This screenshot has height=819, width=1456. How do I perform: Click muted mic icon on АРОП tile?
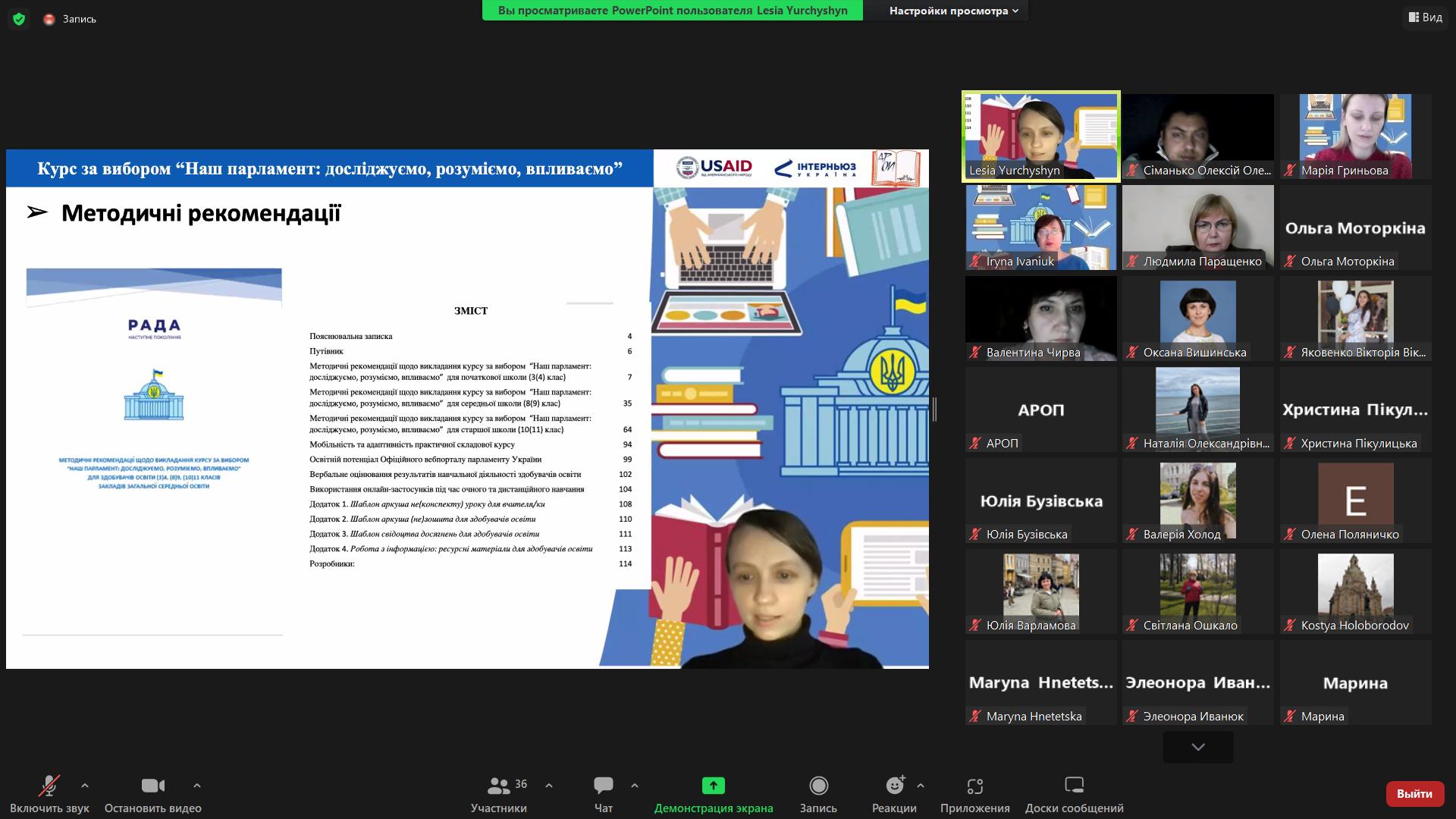[975, 444]
